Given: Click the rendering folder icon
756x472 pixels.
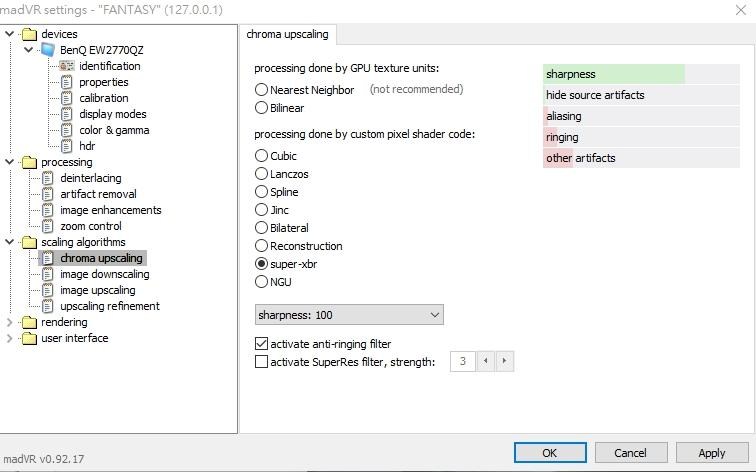Looking at the screenshot, I should coord(30,322).
